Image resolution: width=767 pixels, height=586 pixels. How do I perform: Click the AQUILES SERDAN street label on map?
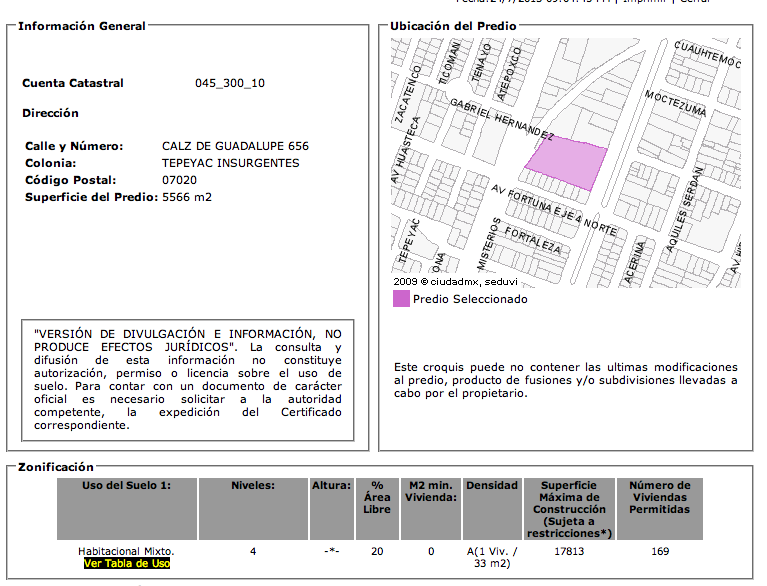pos(685,210)
